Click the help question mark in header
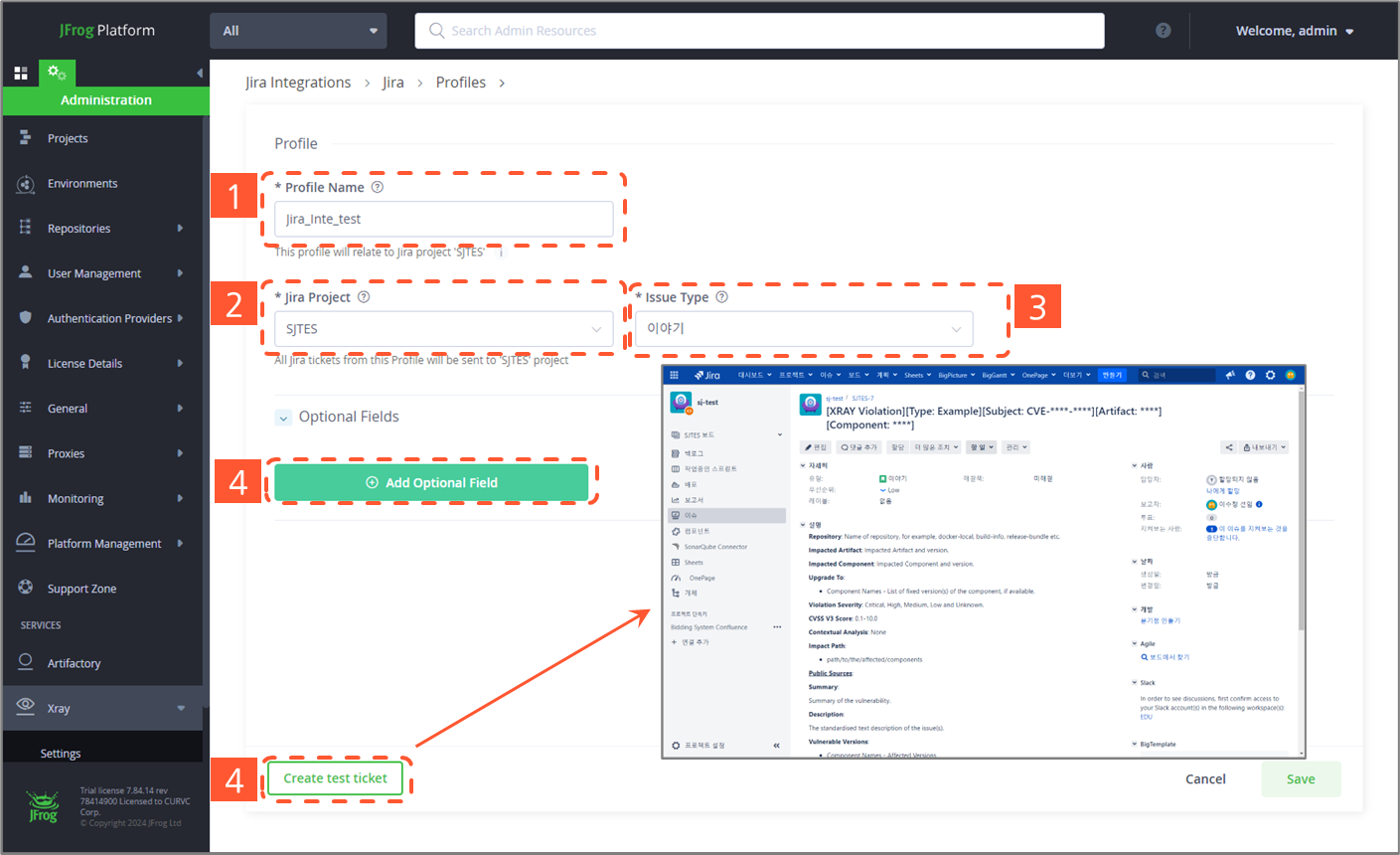This screenshot has width=1400, height=855. tap(1163, 31)
